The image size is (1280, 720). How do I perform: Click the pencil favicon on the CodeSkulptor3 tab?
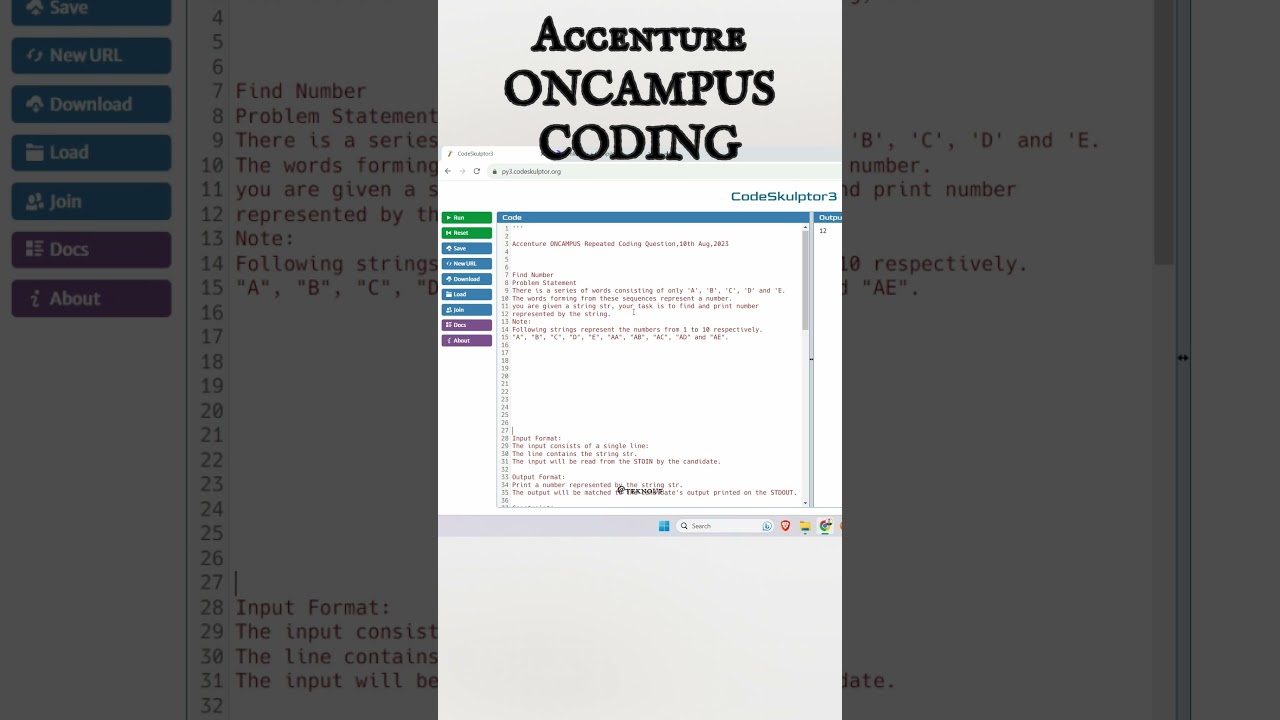450,154
